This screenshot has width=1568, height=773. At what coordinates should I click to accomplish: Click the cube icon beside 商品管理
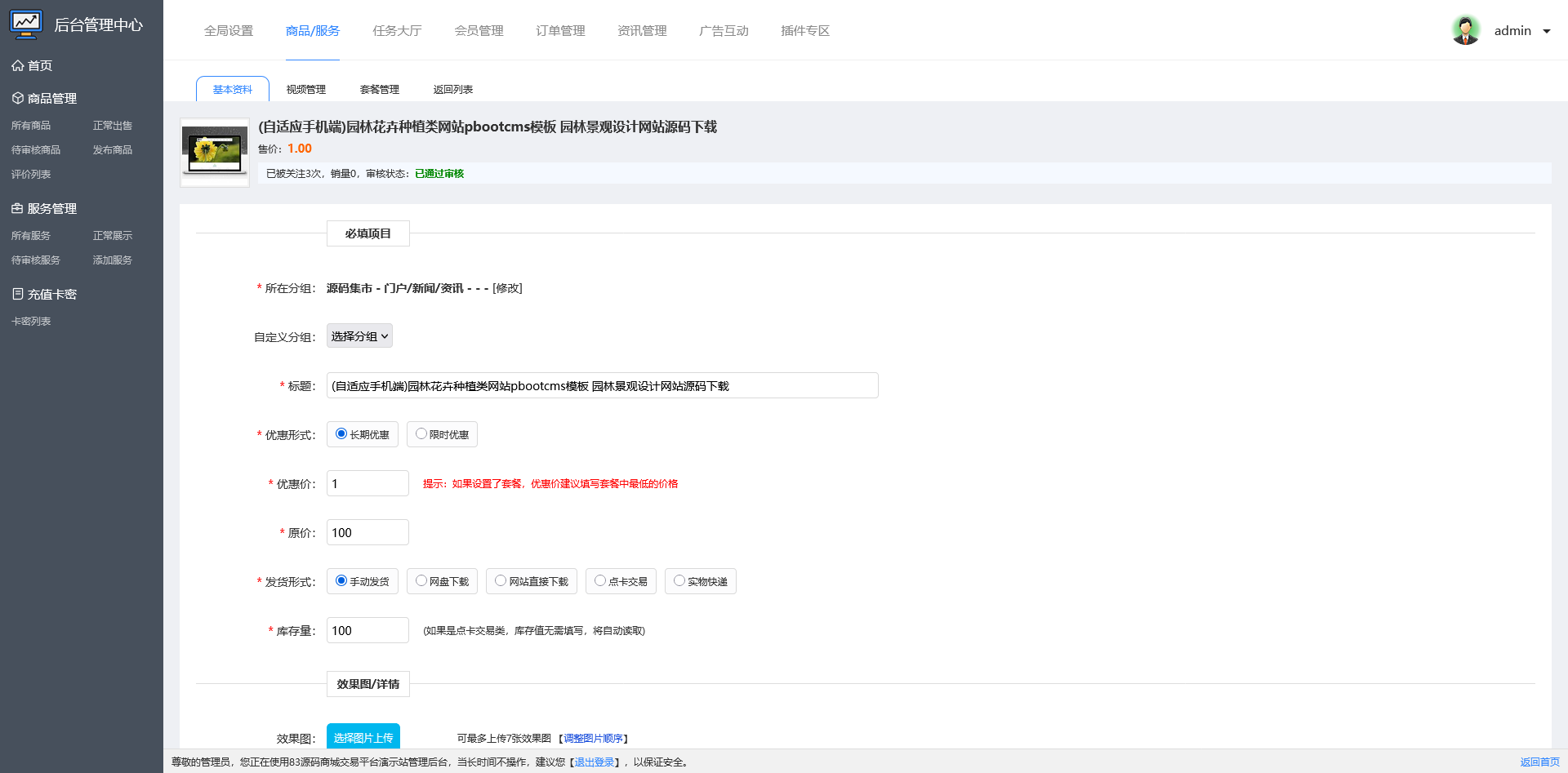[x=17, y=98]
